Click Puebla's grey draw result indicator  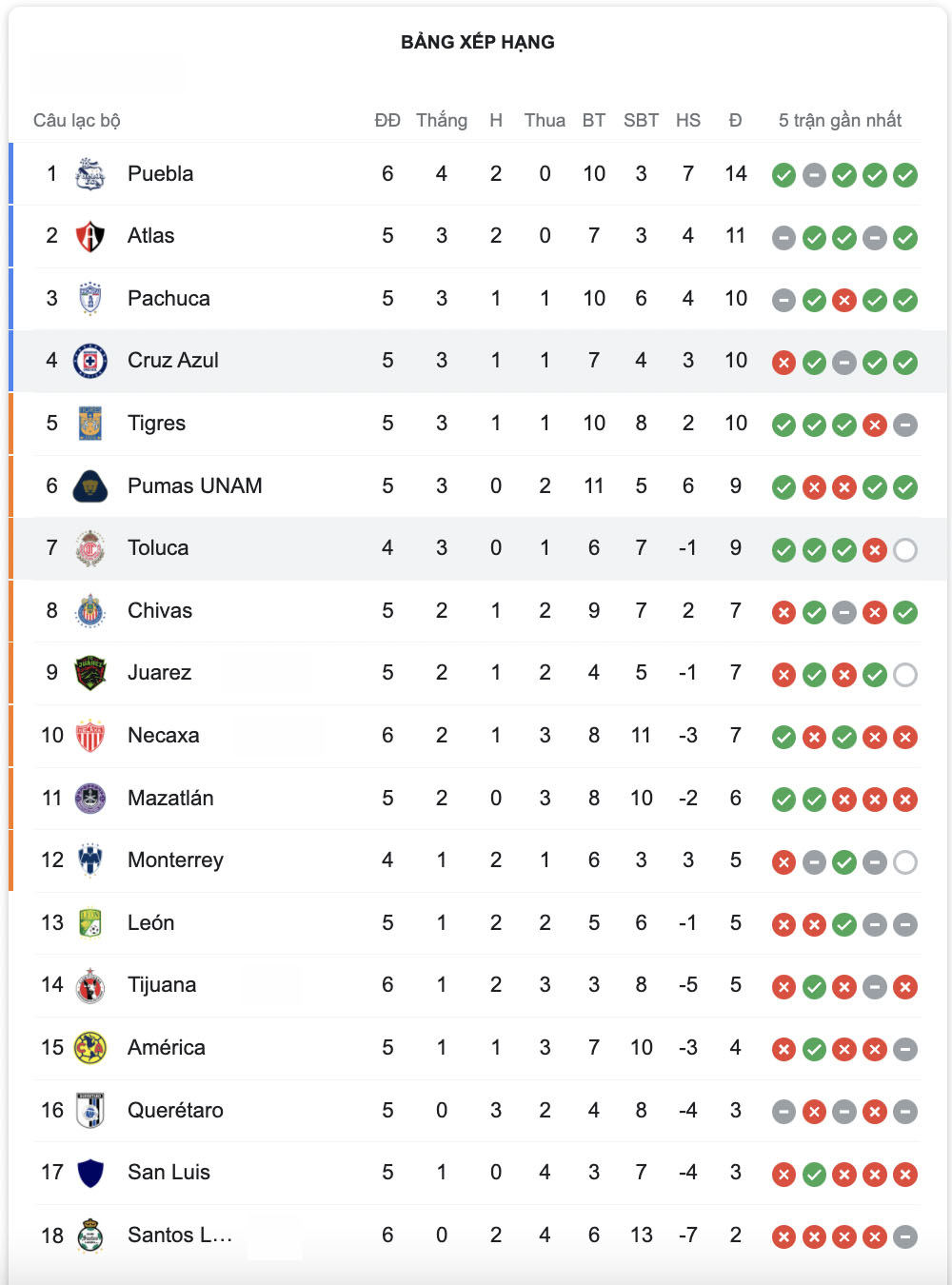point(814,175)
